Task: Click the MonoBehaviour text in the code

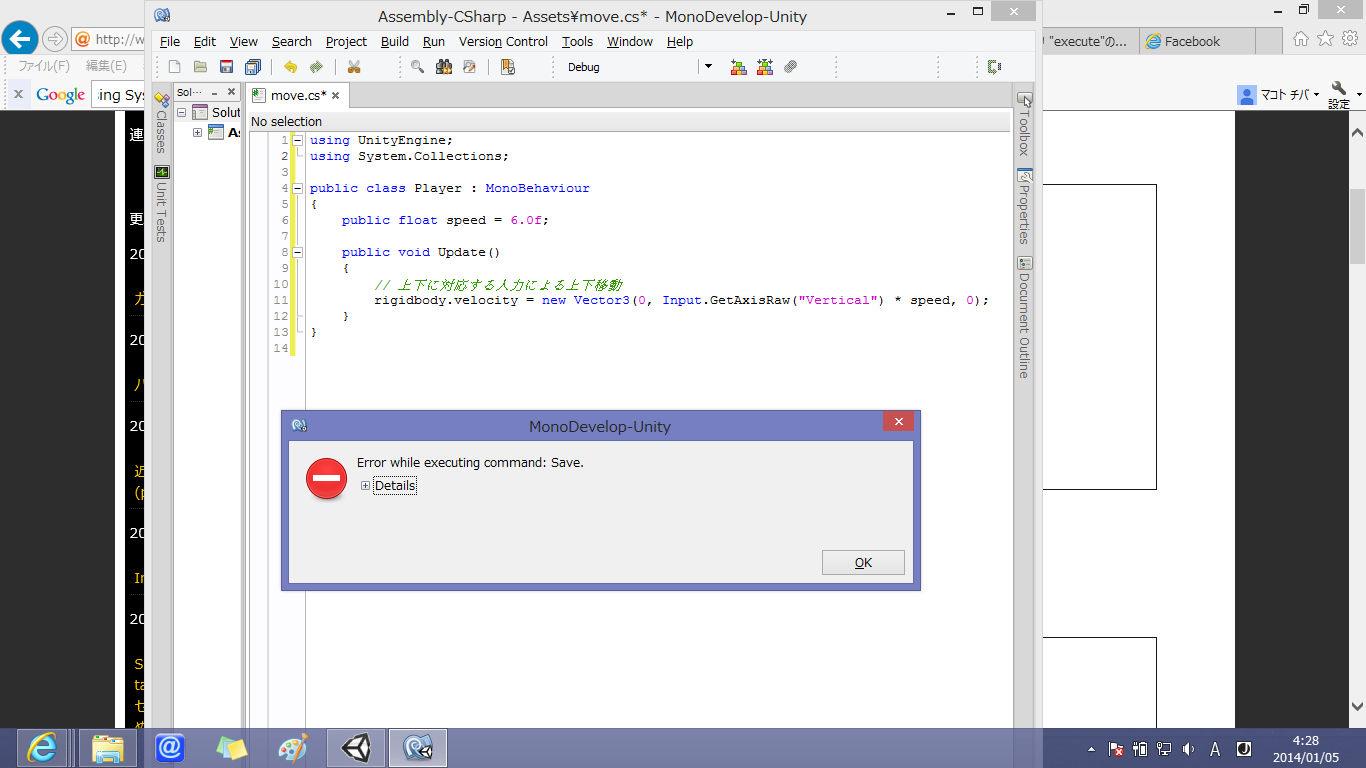Action: click(537, 188)
